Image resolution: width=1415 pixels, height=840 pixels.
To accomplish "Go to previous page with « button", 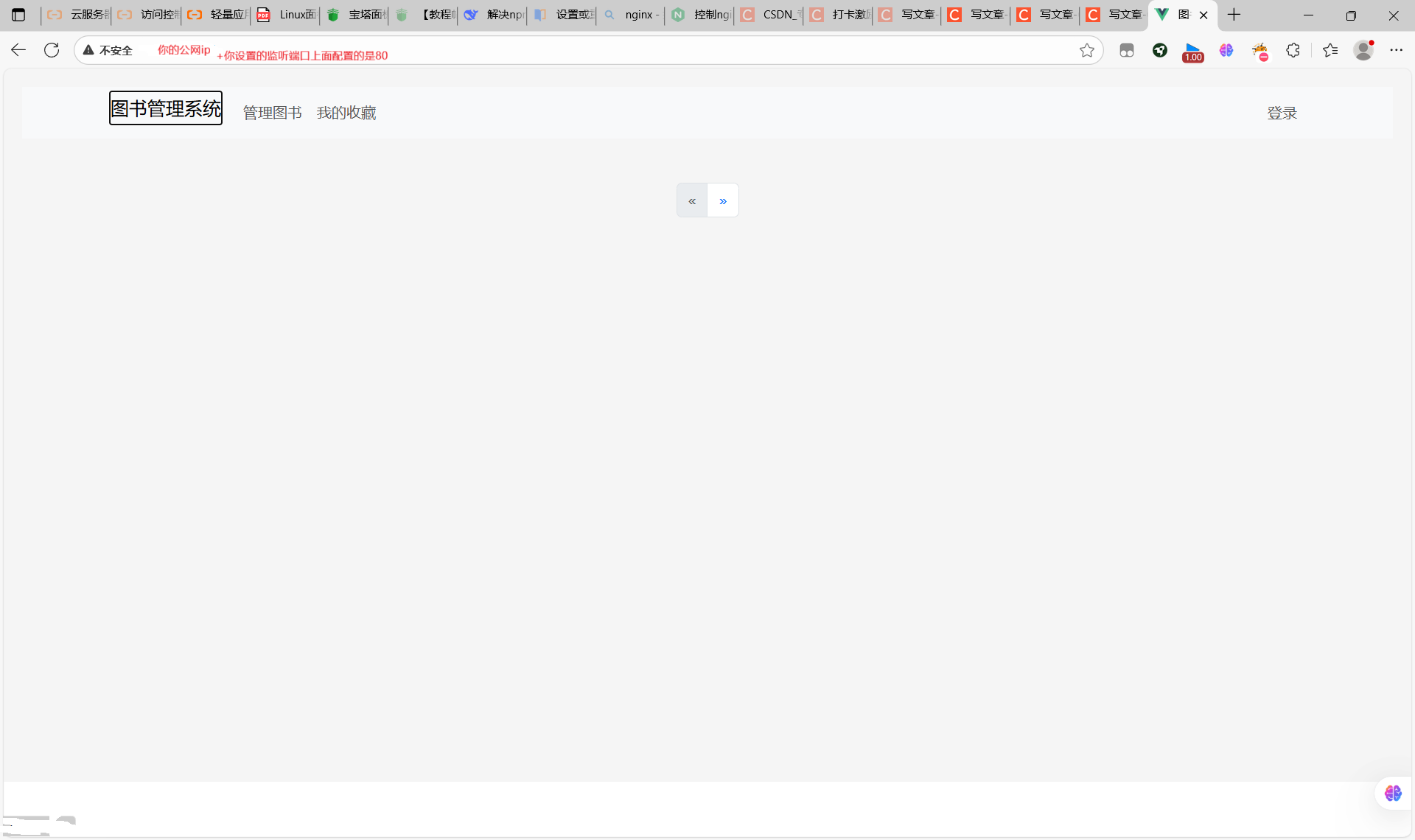I will coord(692,200).
